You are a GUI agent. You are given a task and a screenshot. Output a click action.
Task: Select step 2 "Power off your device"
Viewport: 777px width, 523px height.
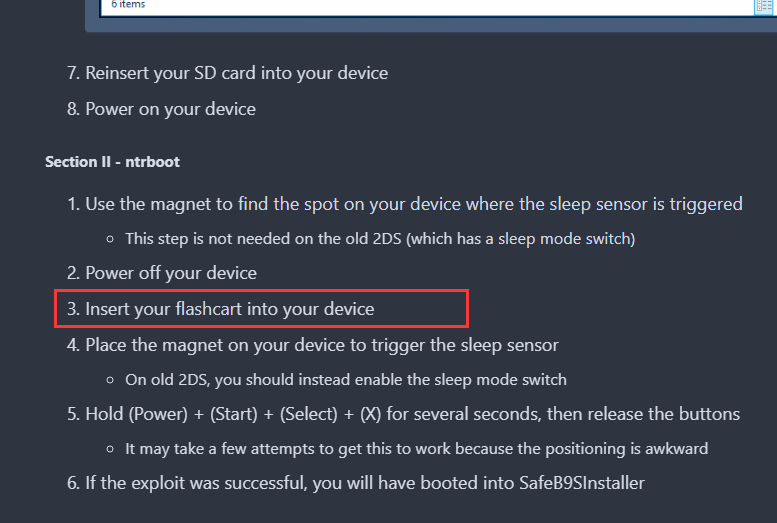click(170, 273)
